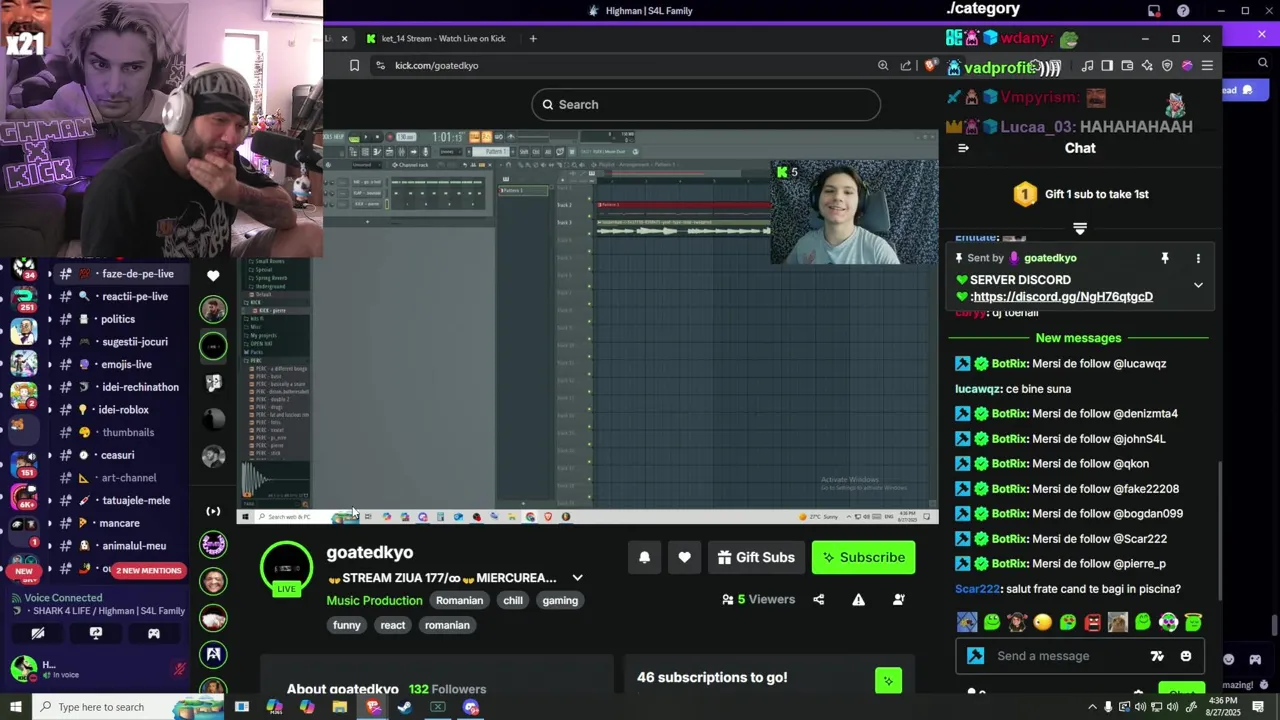Click the goatedkyo LIVE avatar

[x=286, y=567]
